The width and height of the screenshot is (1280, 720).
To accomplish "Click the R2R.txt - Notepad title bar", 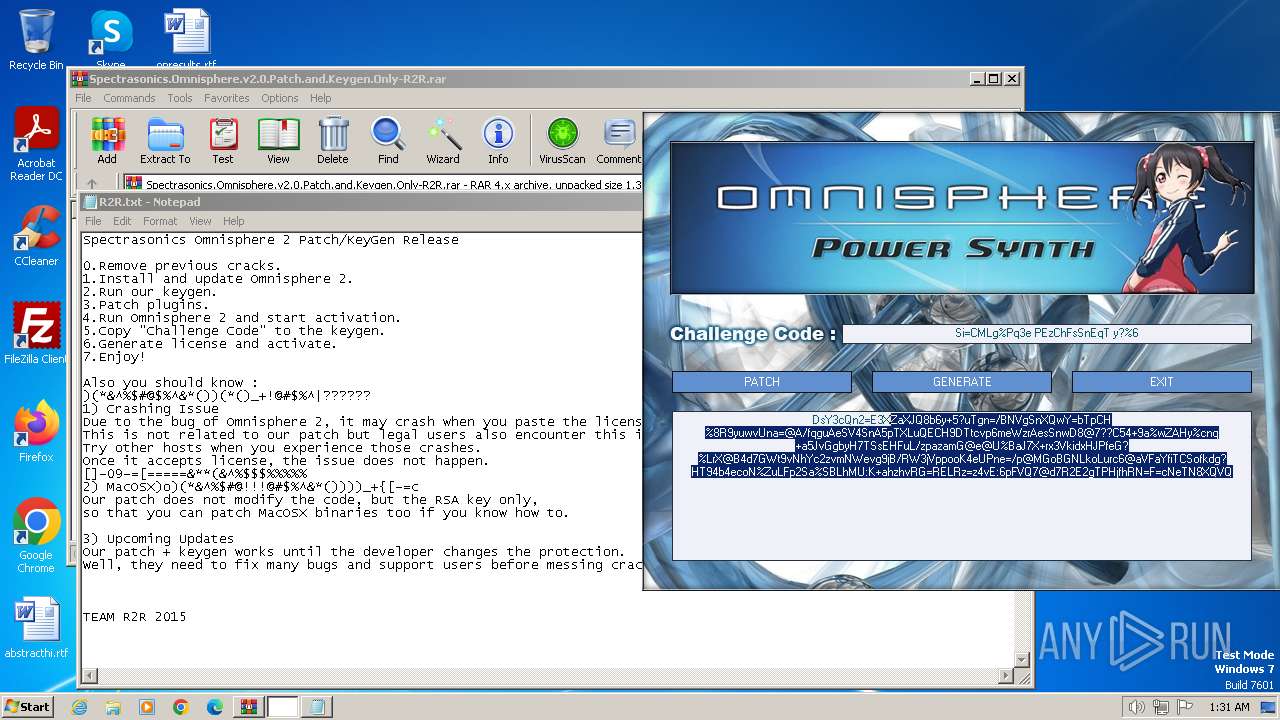I will click(x=360, y=201).
